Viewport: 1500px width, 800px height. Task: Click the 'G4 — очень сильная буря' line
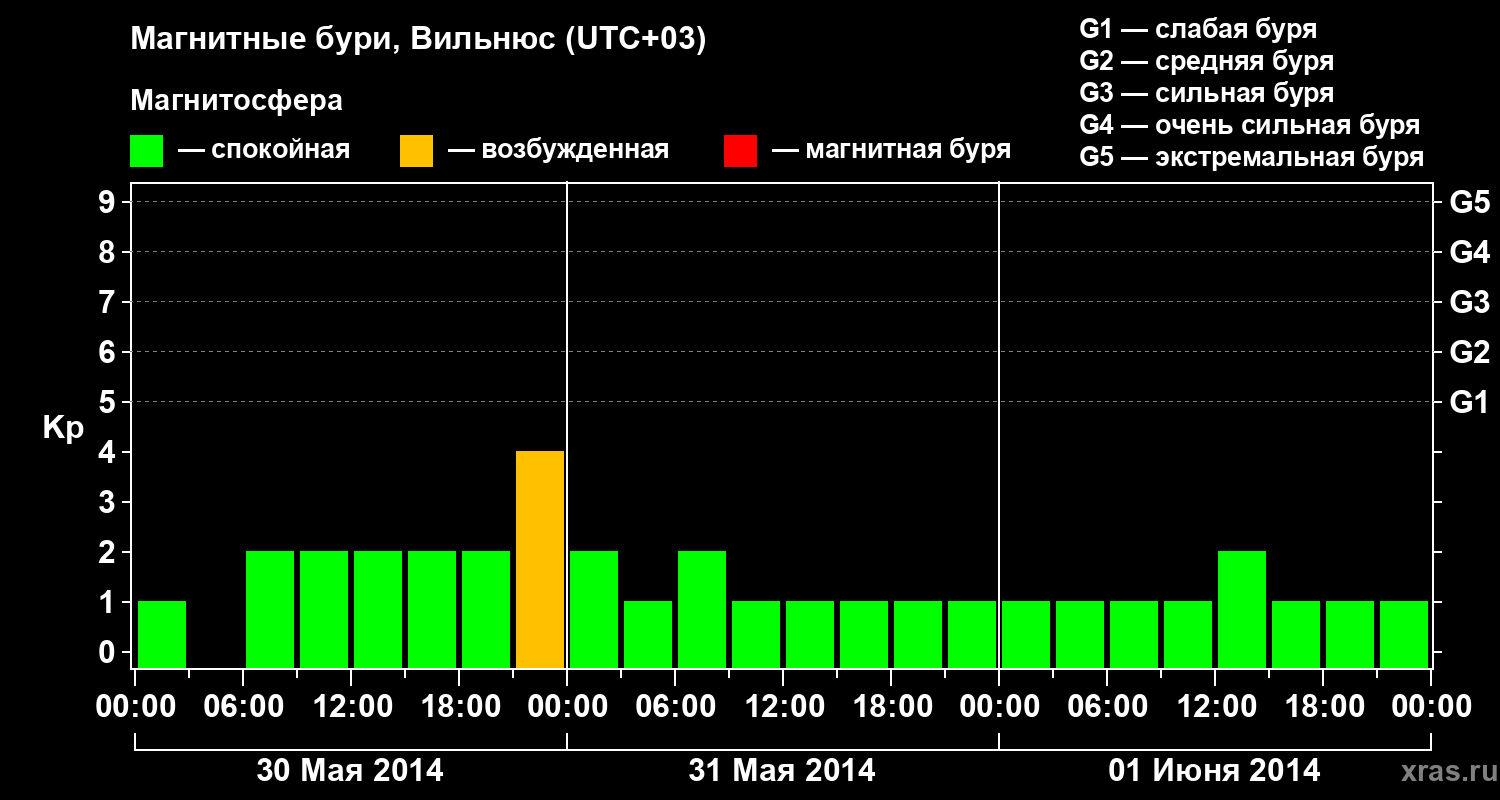tap(1250, 125)
